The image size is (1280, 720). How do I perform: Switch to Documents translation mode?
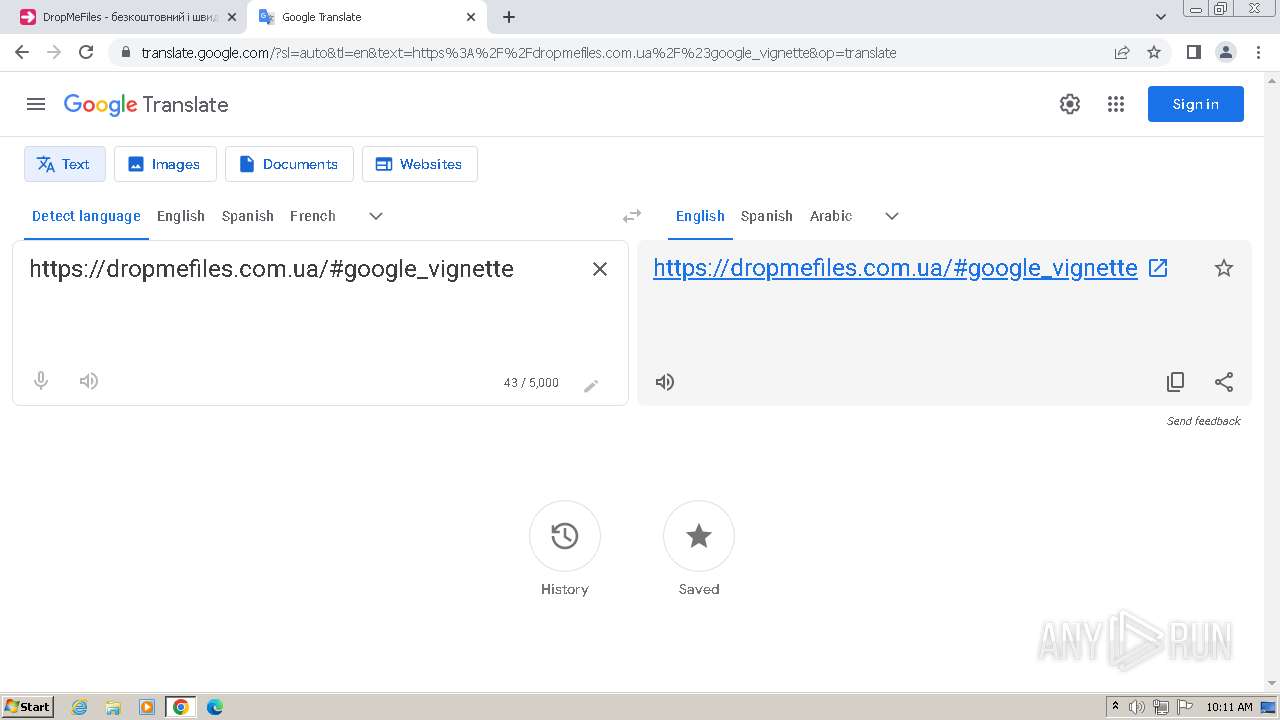click(289, 164)
